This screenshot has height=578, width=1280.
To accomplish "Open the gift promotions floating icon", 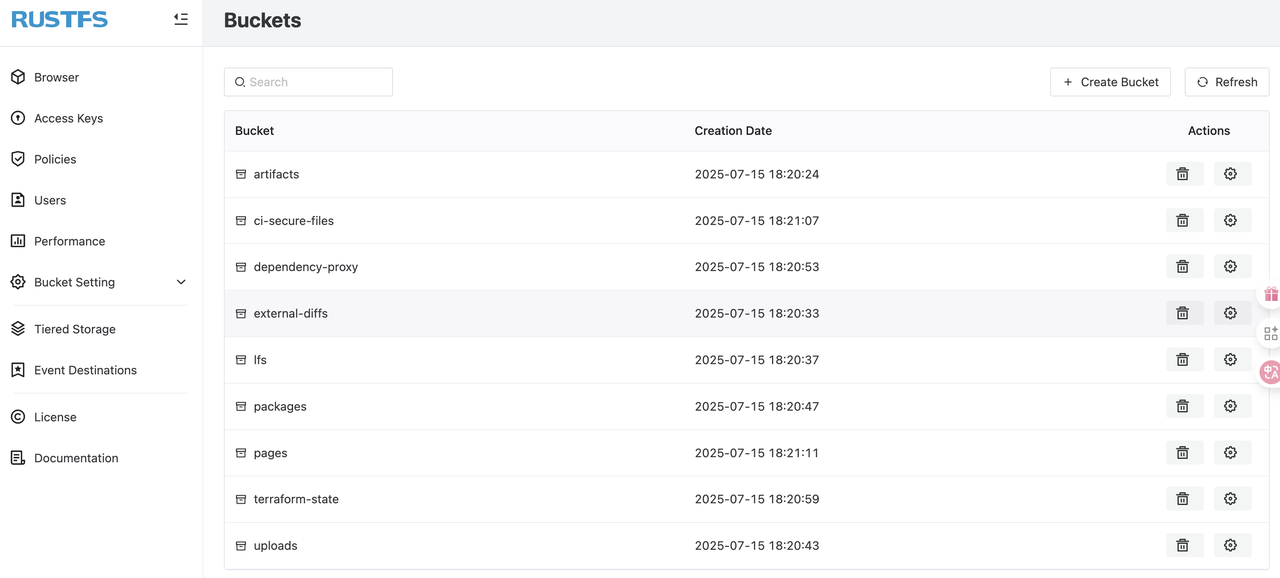I will pos(1270,294).
